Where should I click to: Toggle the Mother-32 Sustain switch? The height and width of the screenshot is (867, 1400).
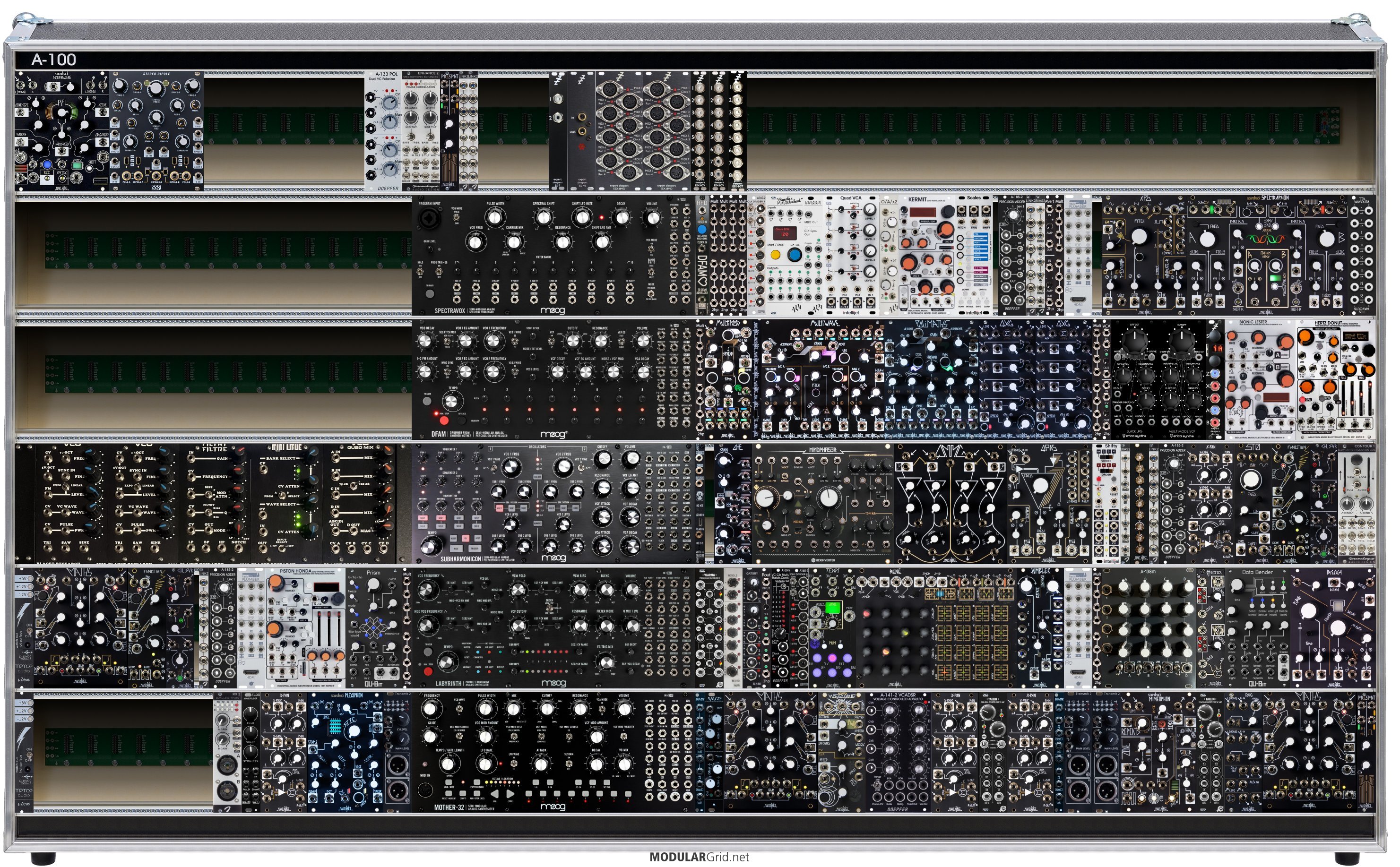pyautogui.click(x=569, y=763)
